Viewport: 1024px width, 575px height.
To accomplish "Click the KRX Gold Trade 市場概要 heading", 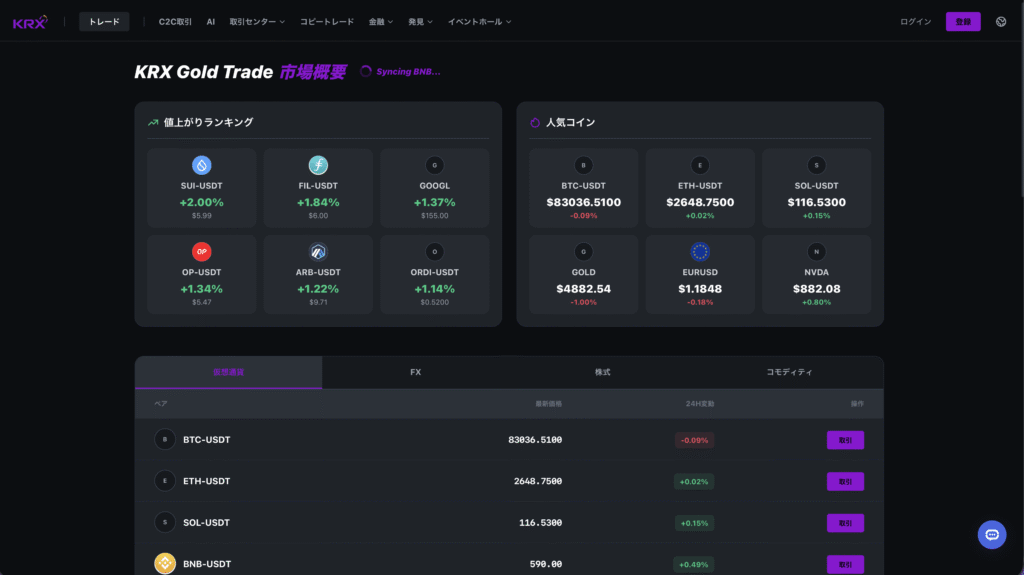I will click(x=240, y=72).
